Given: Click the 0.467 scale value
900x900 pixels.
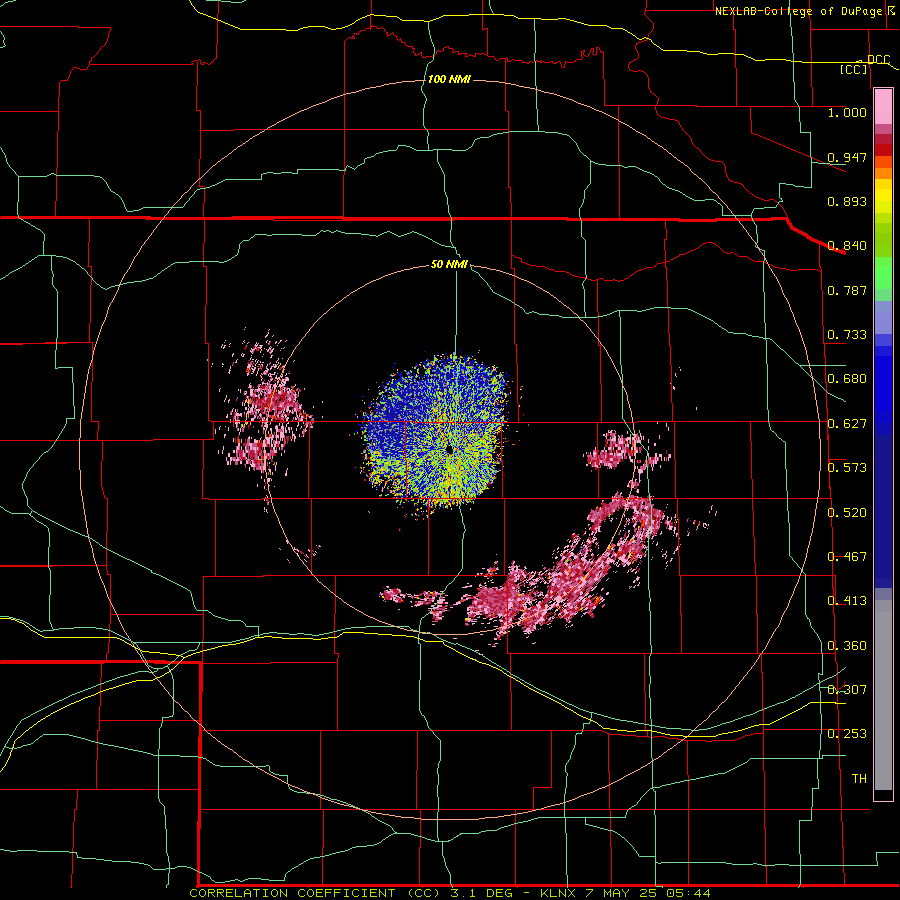Looking at the screenshot, I should click(x=847, y=557).
